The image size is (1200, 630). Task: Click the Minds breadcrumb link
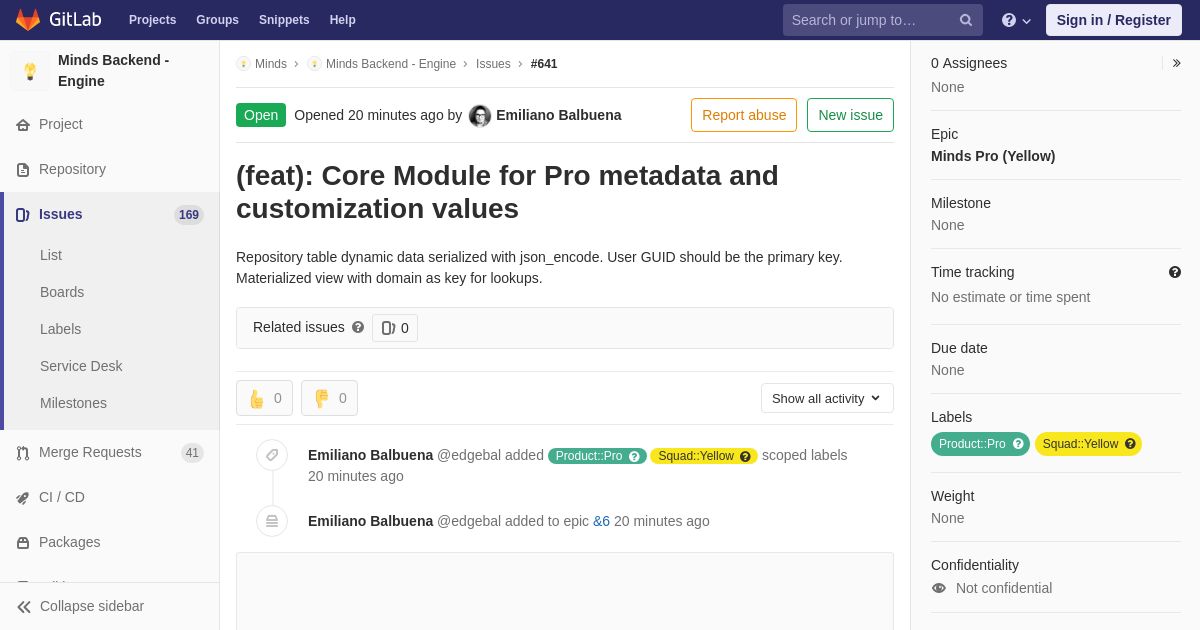[271, 64]
